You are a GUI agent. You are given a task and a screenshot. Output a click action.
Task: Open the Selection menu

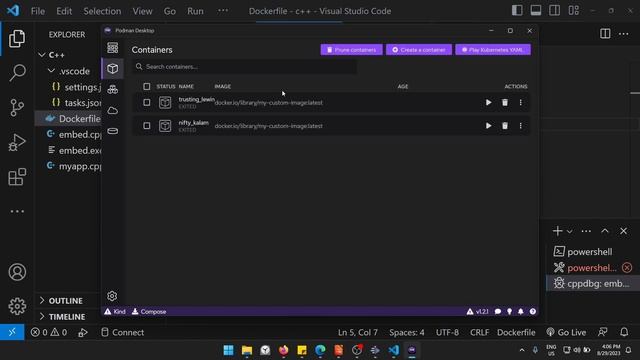(102, 11)
